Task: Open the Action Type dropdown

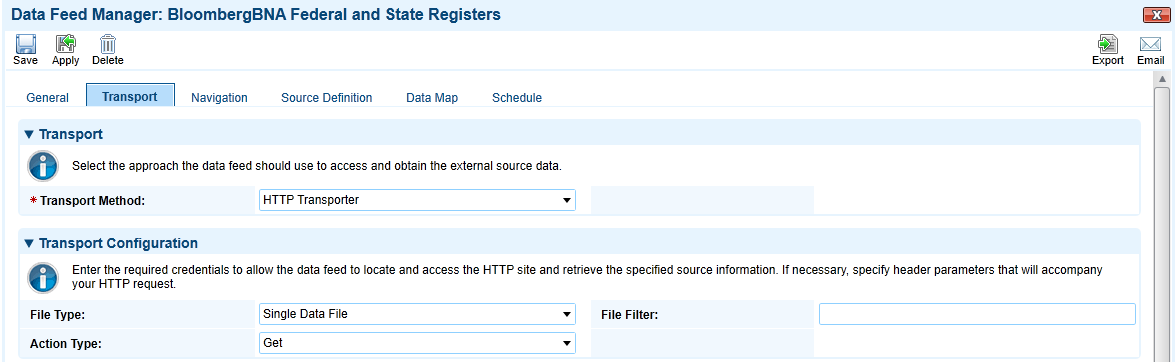Action: point(417,343)
